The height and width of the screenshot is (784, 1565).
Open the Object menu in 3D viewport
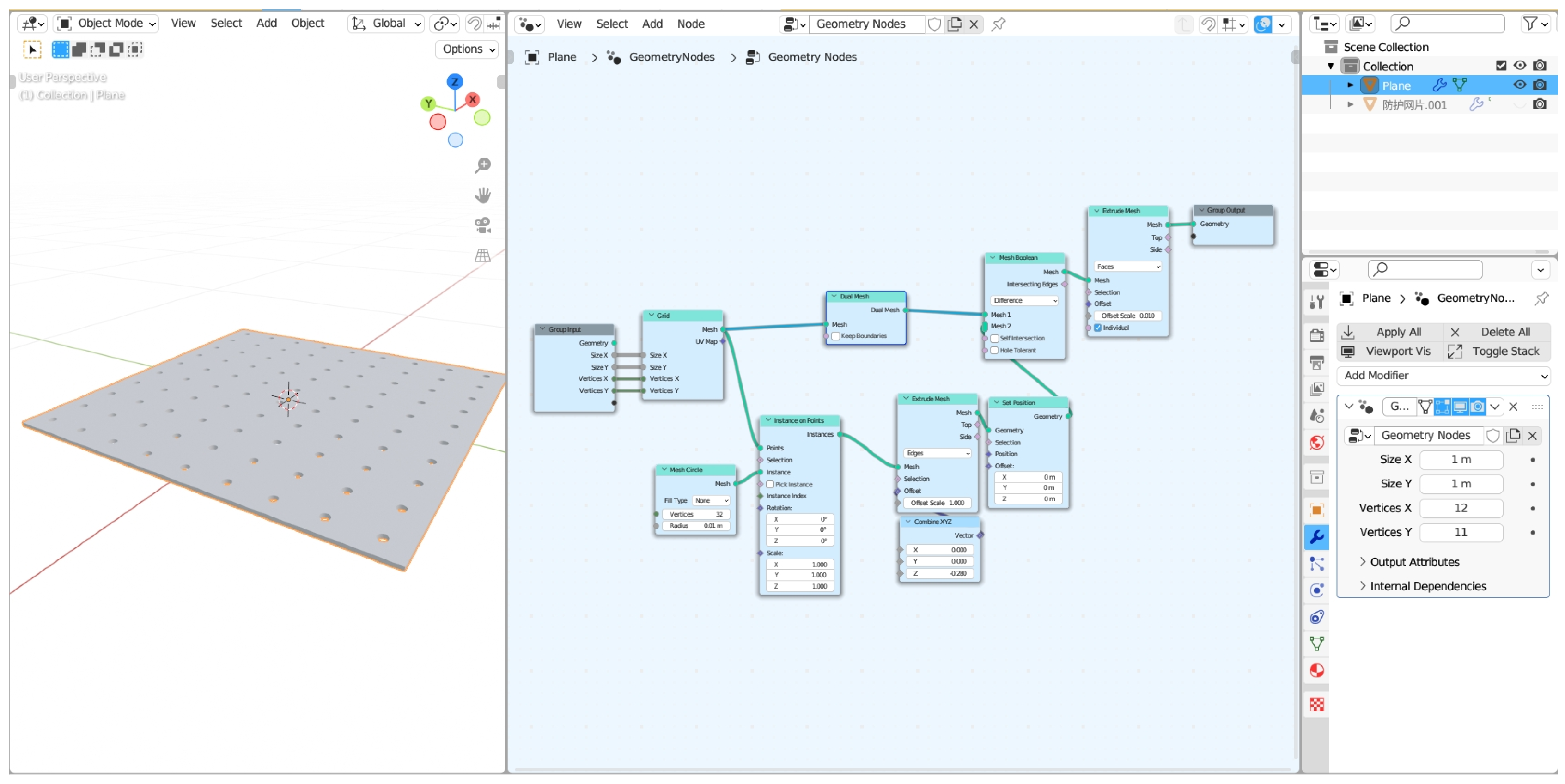(x=307, y=23)
